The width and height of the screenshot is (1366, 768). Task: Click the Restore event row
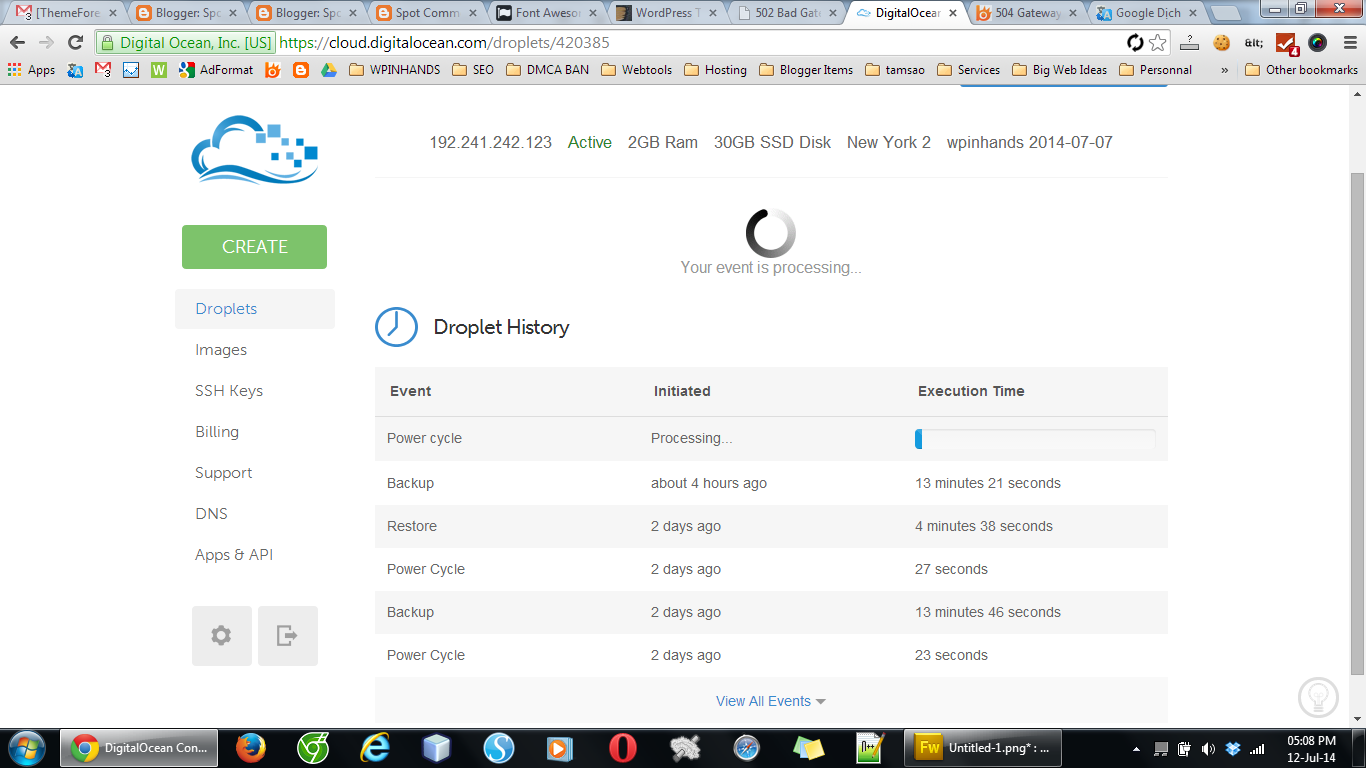(771, 526)
